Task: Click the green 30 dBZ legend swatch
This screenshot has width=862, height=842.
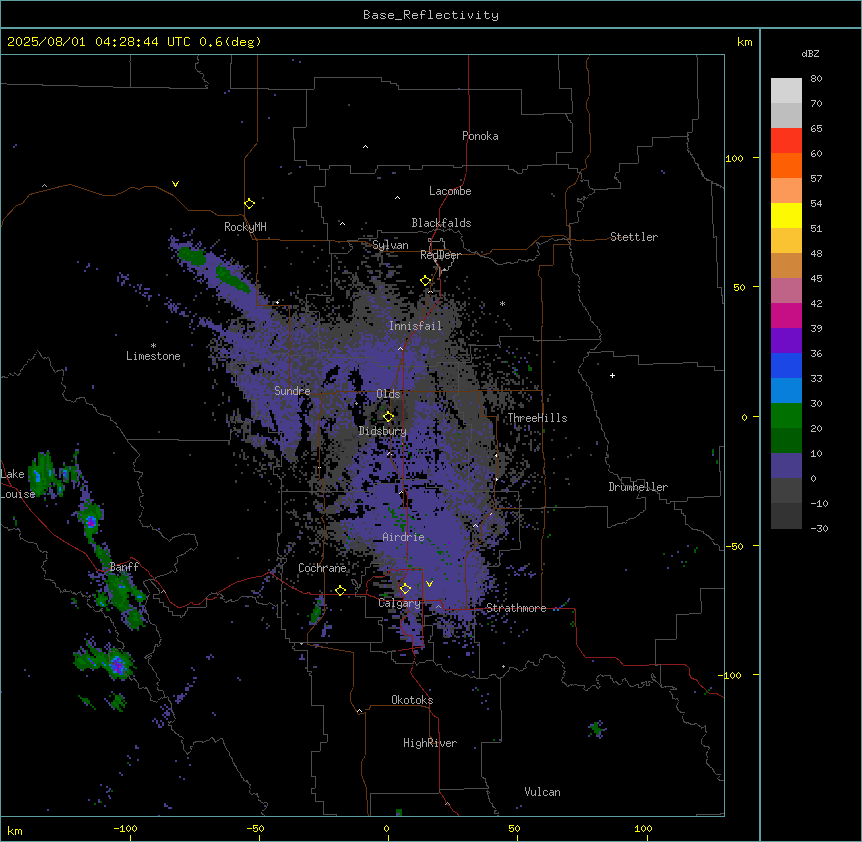Action: (x=786, y=416)
